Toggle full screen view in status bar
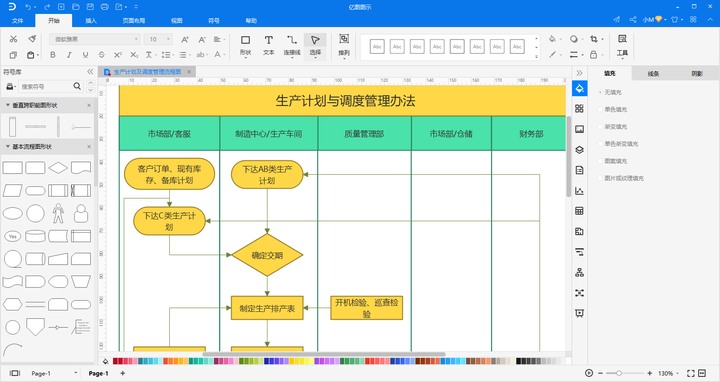The width and height of the screenshot is (720, 382). click(x=691, y=373)
